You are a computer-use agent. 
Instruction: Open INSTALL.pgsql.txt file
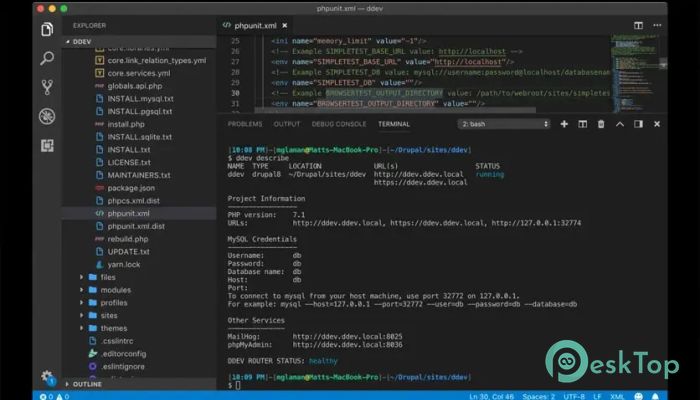[x=139, y=112]
